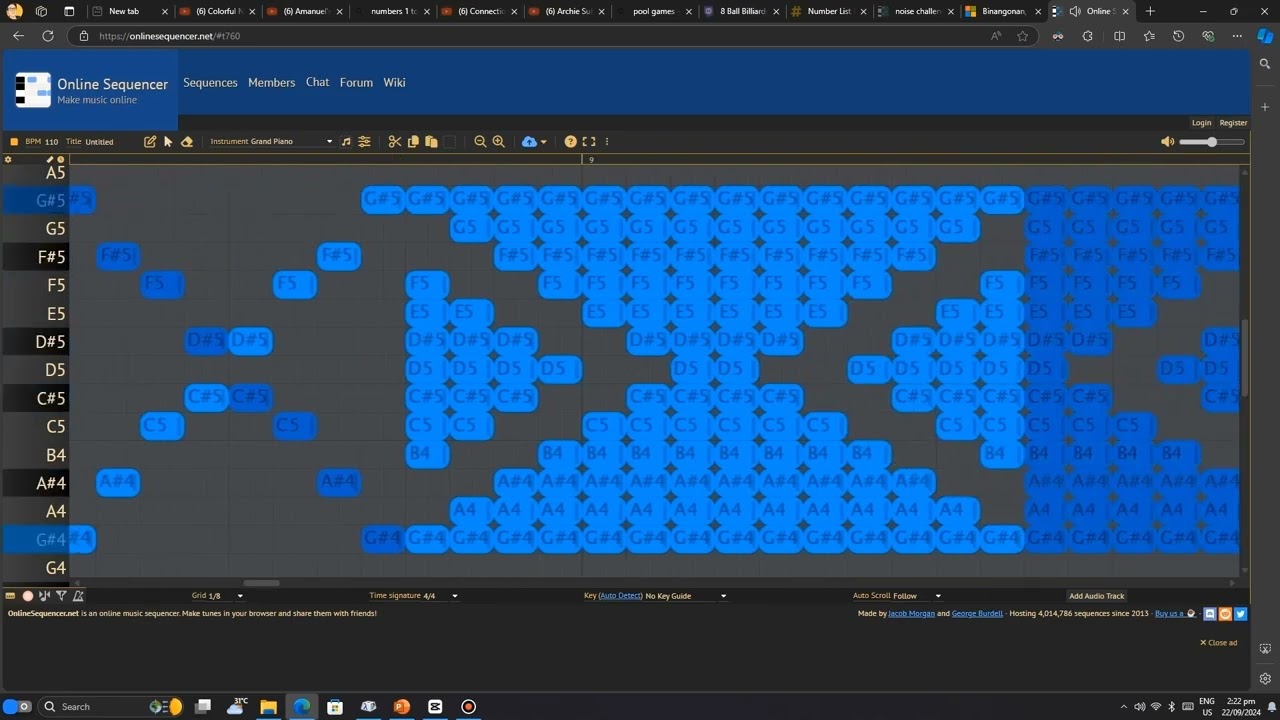Click the music note instrument settings icon
The width and height of the screenshot is (1280, 720).
(x=346, y=142)
